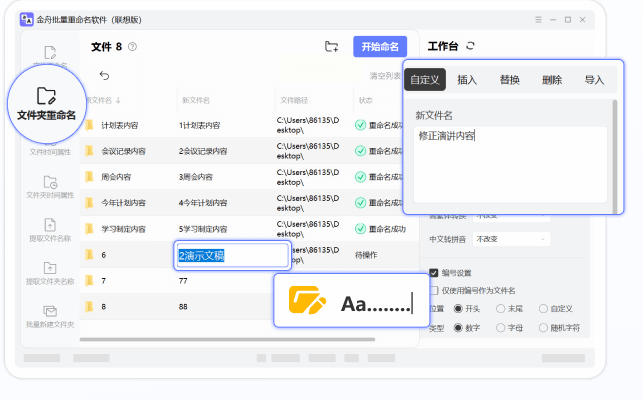Open the 中文转拼音 dropdown
The width and height of the screenshot is (643, 400).
[x=511, y=239]
